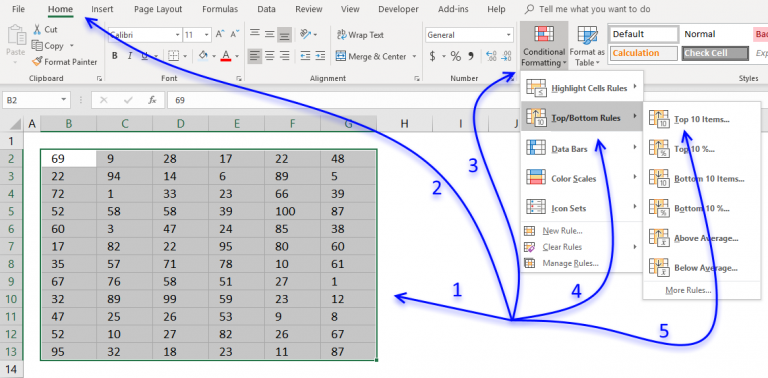The width and height of the screenshot is (768, 378).
Task: Choose Top 10 Items menu entry
Action: tap(701, 119)
